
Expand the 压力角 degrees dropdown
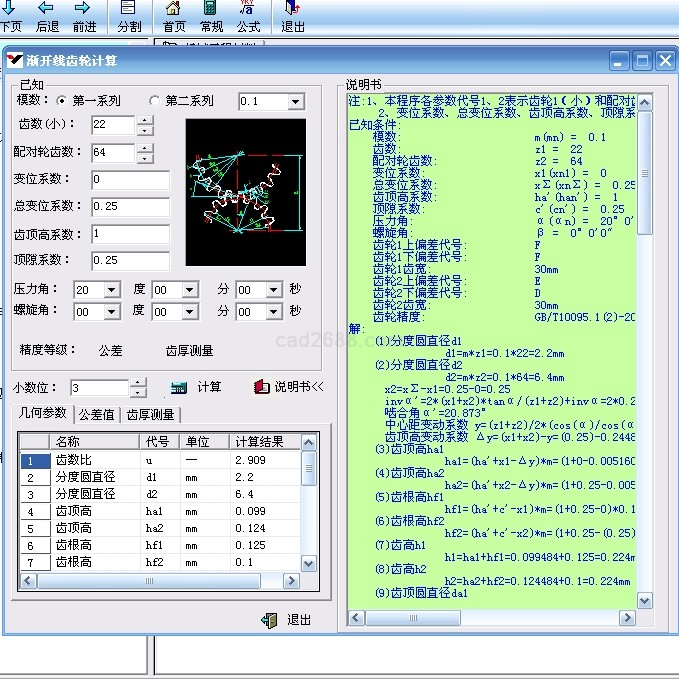click(x=111, y=290)
